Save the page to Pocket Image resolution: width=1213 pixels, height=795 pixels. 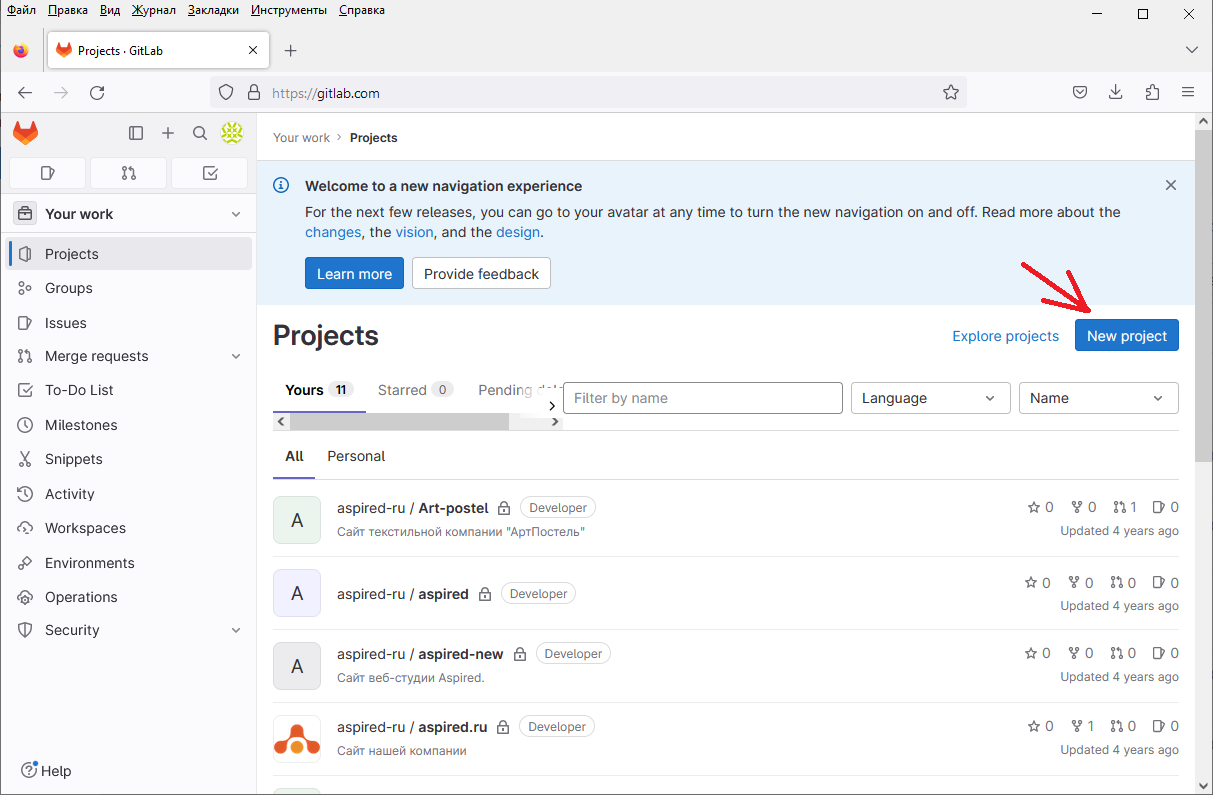coord(1080,93)
